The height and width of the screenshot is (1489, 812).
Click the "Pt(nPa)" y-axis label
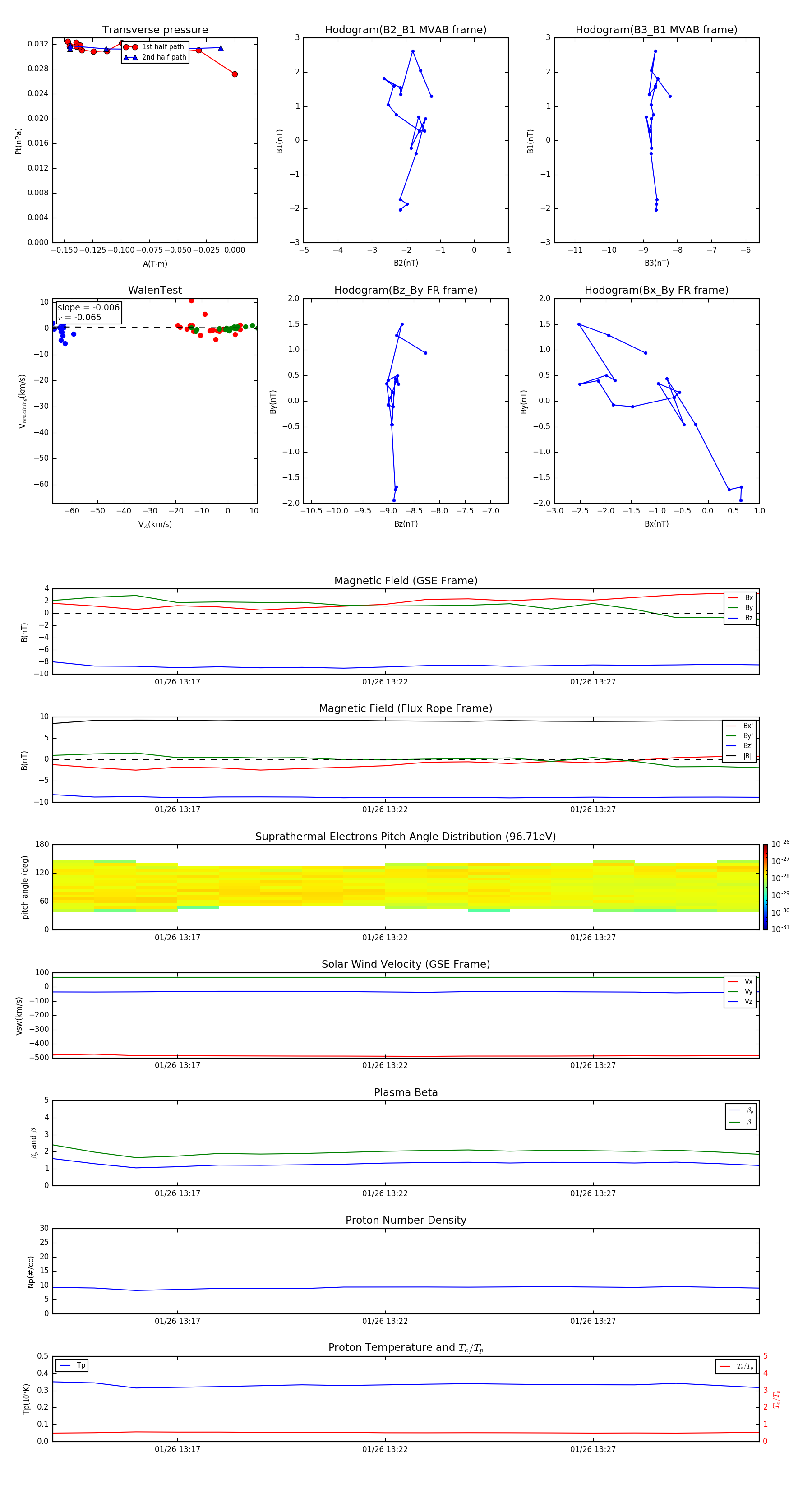click(18, 141)
